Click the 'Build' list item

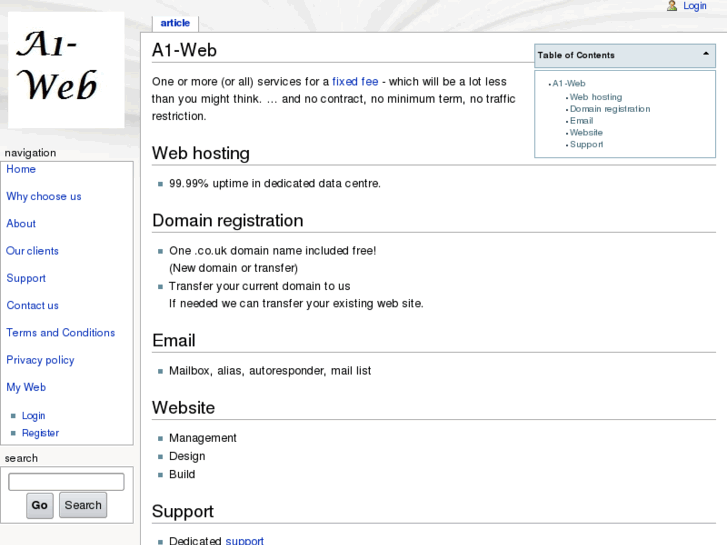[182, 474]
